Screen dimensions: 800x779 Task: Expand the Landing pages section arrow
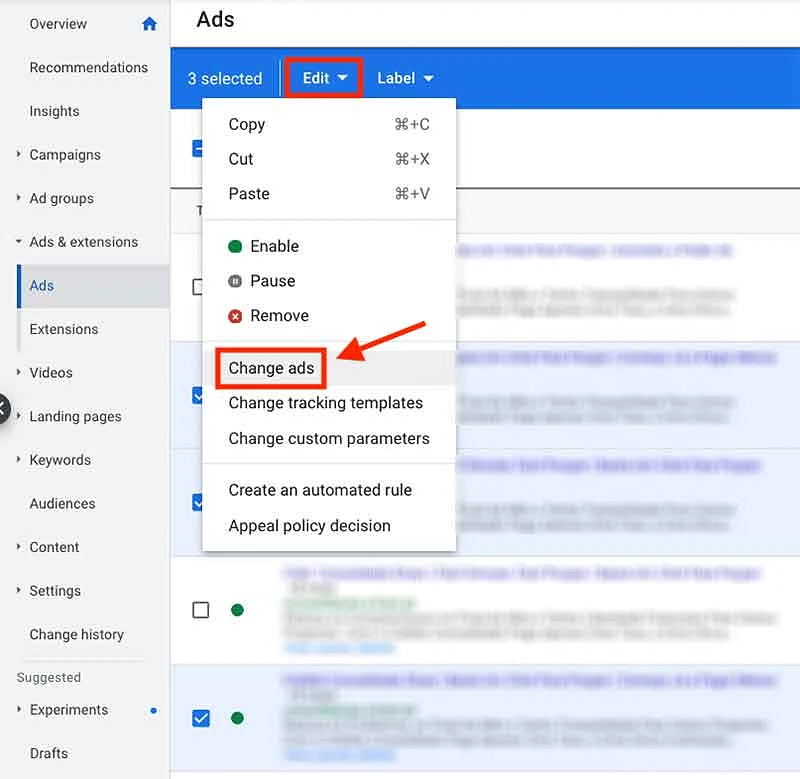pos(18,416)
